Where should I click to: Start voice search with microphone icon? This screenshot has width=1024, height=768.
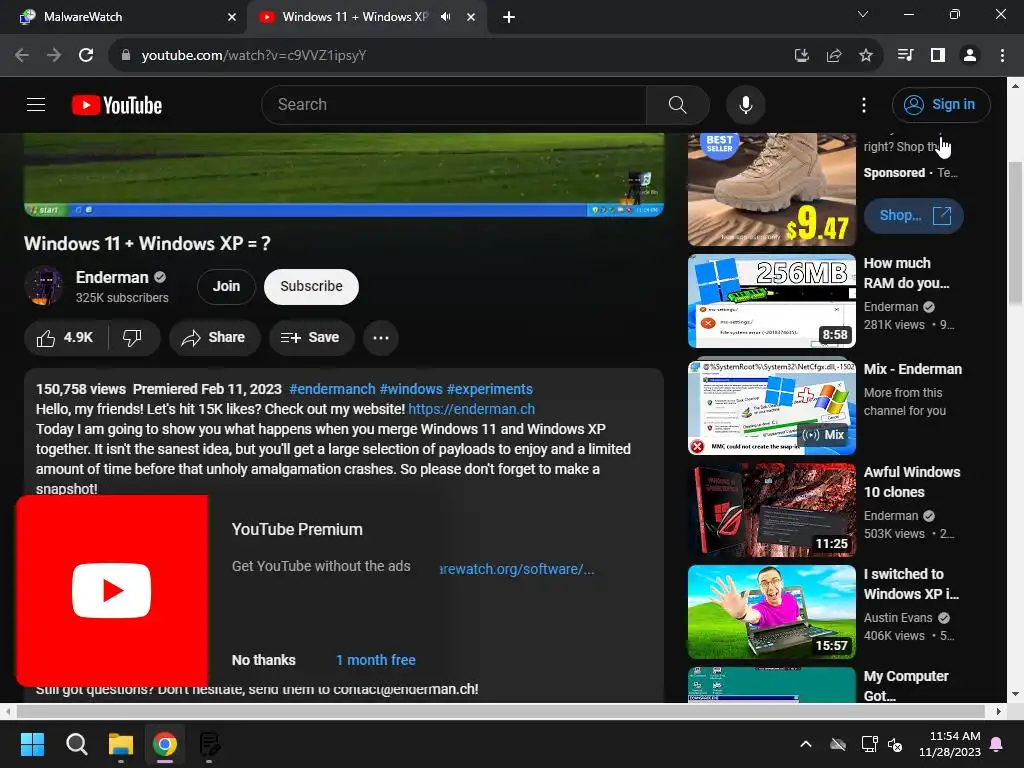(x=745, y=104)
